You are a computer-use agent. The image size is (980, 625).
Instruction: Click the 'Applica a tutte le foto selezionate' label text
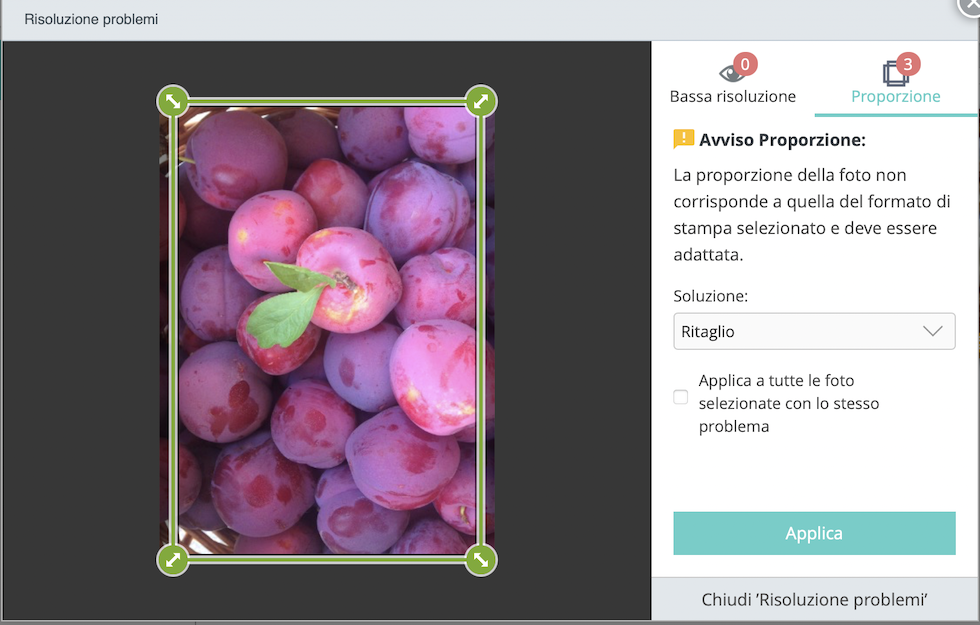pos(789,403)
